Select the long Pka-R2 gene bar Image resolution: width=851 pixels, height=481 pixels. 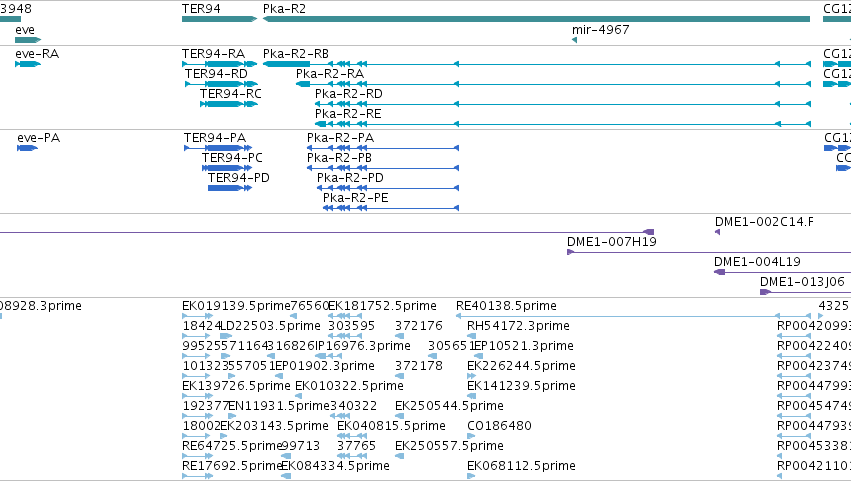(x=536, y=19)
